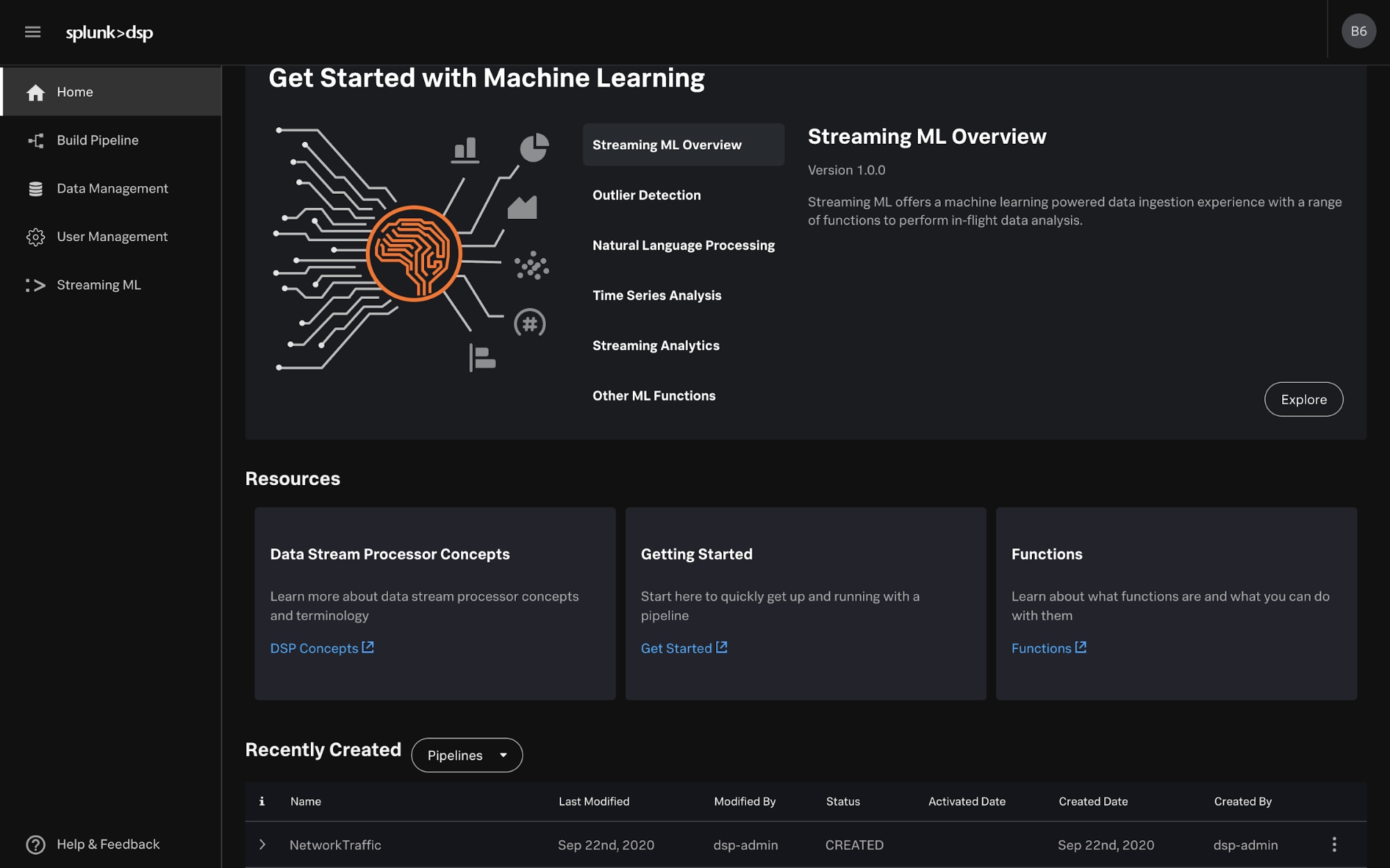This screenshot has width=1390, height=868.
Task: Sort by the Status column header
Action: (x=843, y=801)
